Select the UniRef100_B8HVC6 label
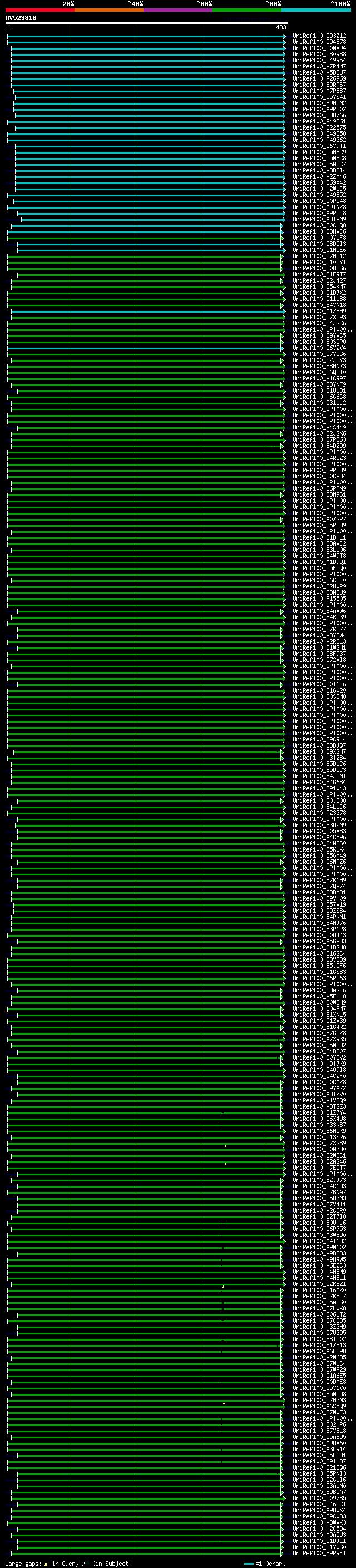Viewport: 356px width, 1568px height. (x=319, y=231)
